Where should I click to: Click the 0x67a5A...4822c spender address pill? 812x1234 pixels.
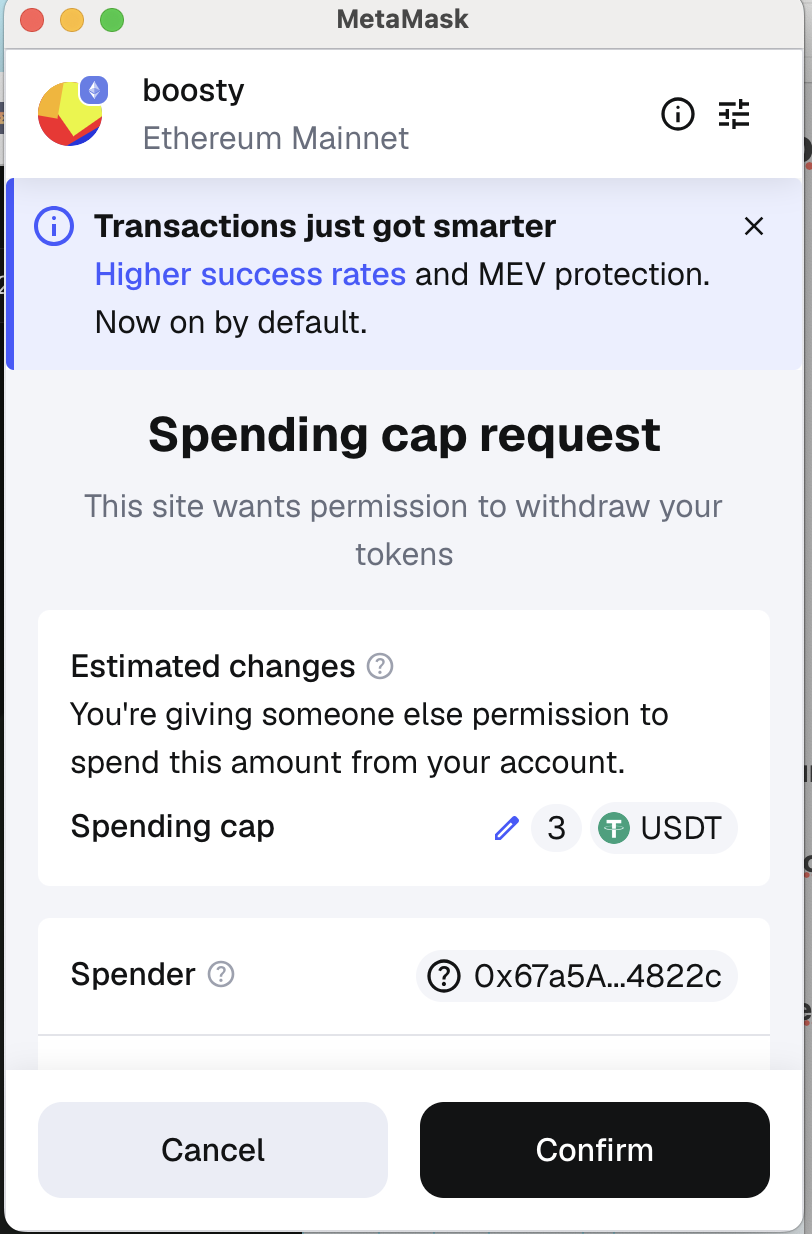[x=577, y=975]
